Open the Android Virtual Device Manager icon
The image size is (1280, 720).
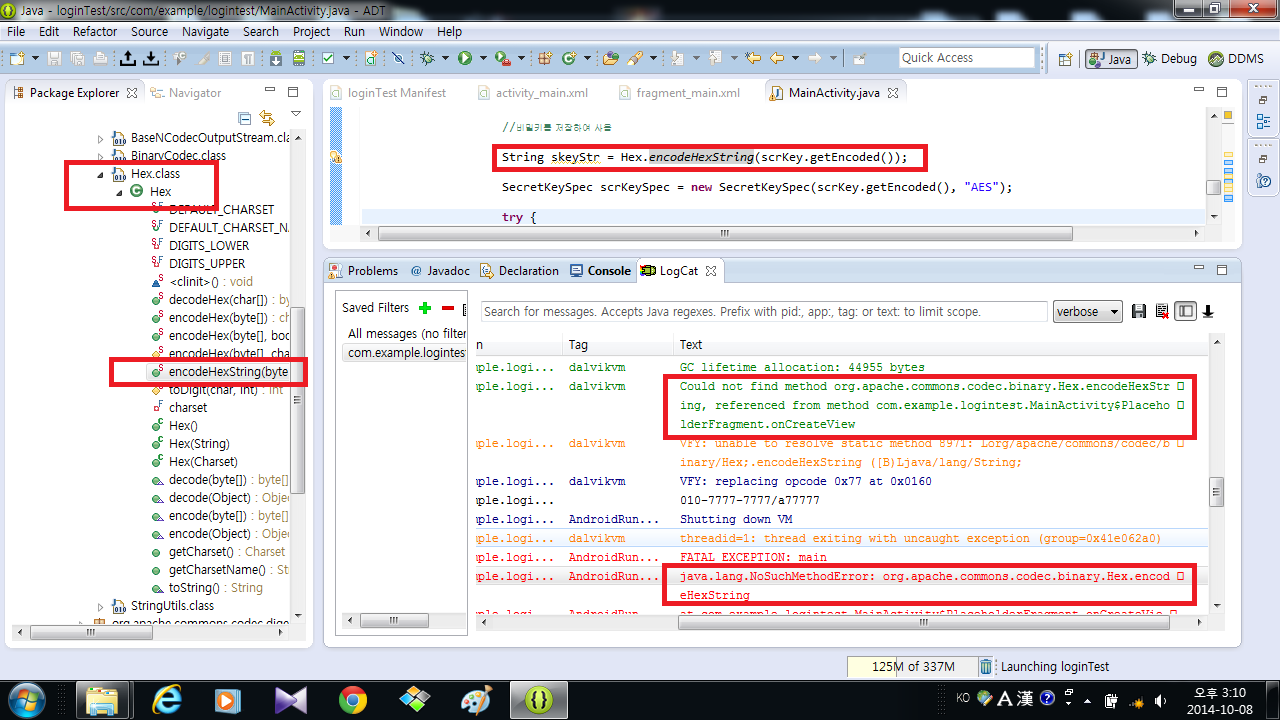pyautogui.click(x=298, y=58)
